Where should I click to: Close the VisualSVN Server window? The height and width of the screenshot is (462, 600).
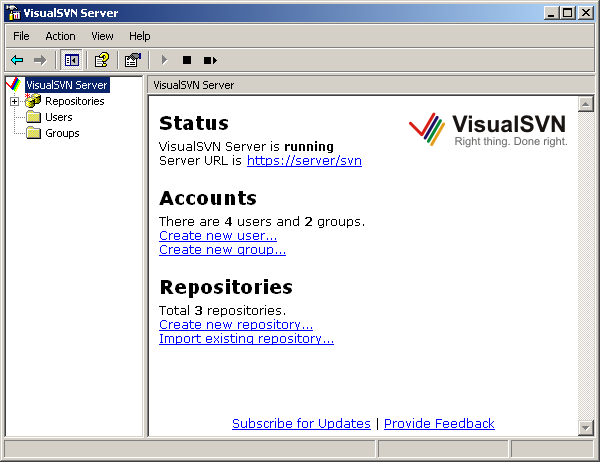(586, 13)
